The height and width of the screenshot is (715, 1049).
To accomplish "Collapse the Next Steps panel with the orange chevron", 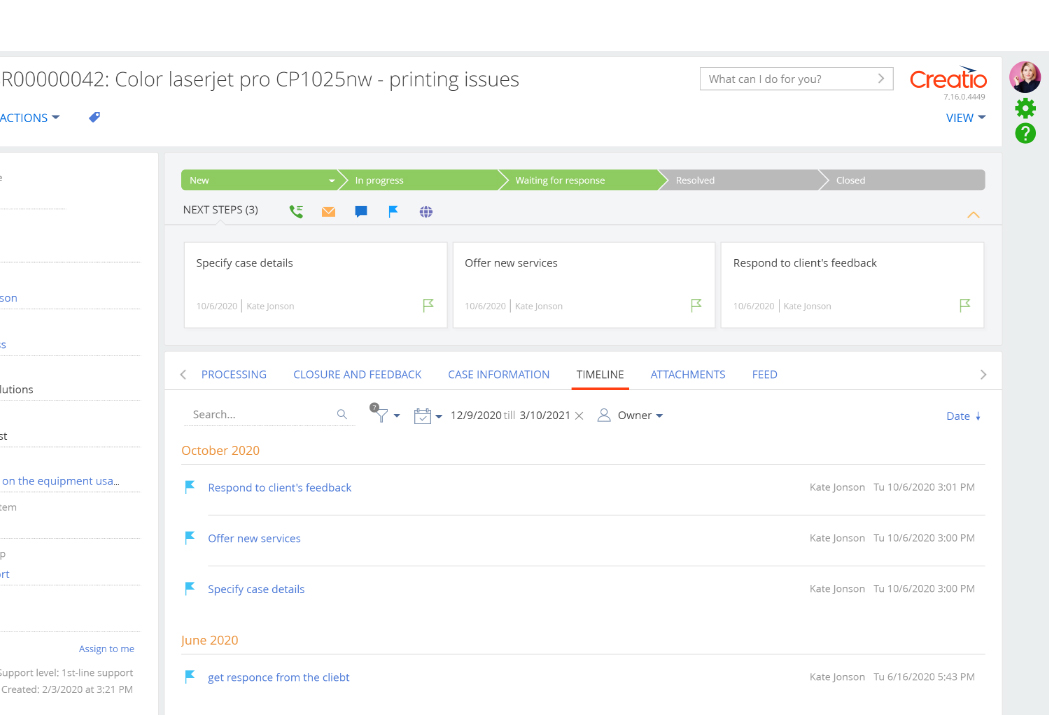I will point(973,215).
